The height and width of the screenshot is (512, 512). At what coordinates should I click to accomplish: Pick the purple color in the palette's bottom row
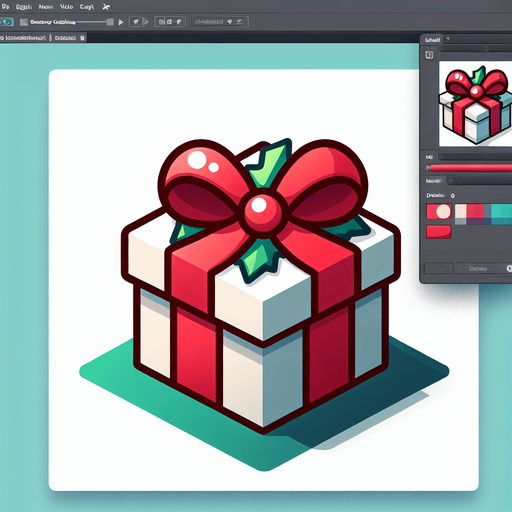coord(475,221)
